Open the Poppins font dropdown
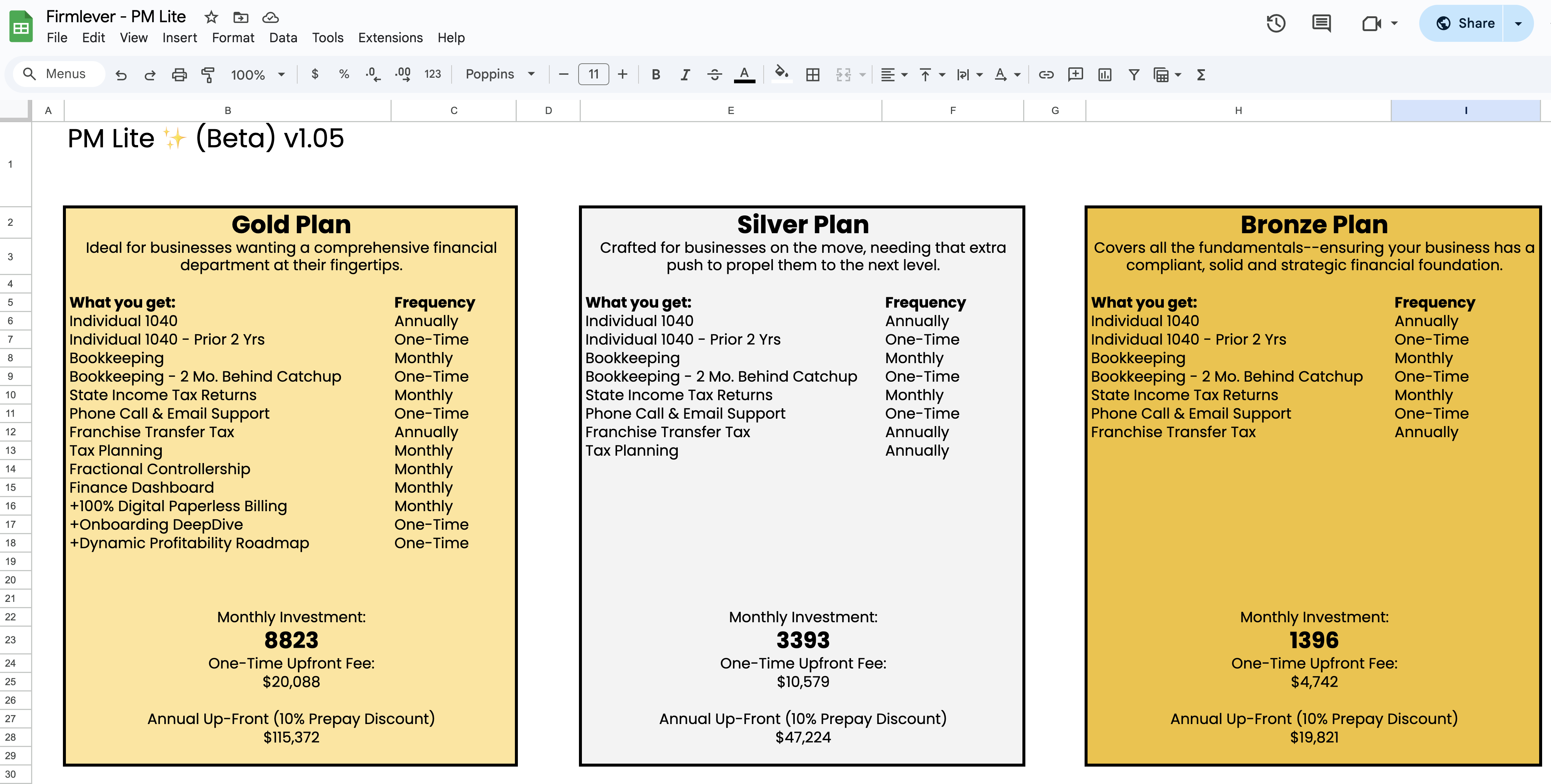Screen dimensions: 1551x784 (500, 75)
